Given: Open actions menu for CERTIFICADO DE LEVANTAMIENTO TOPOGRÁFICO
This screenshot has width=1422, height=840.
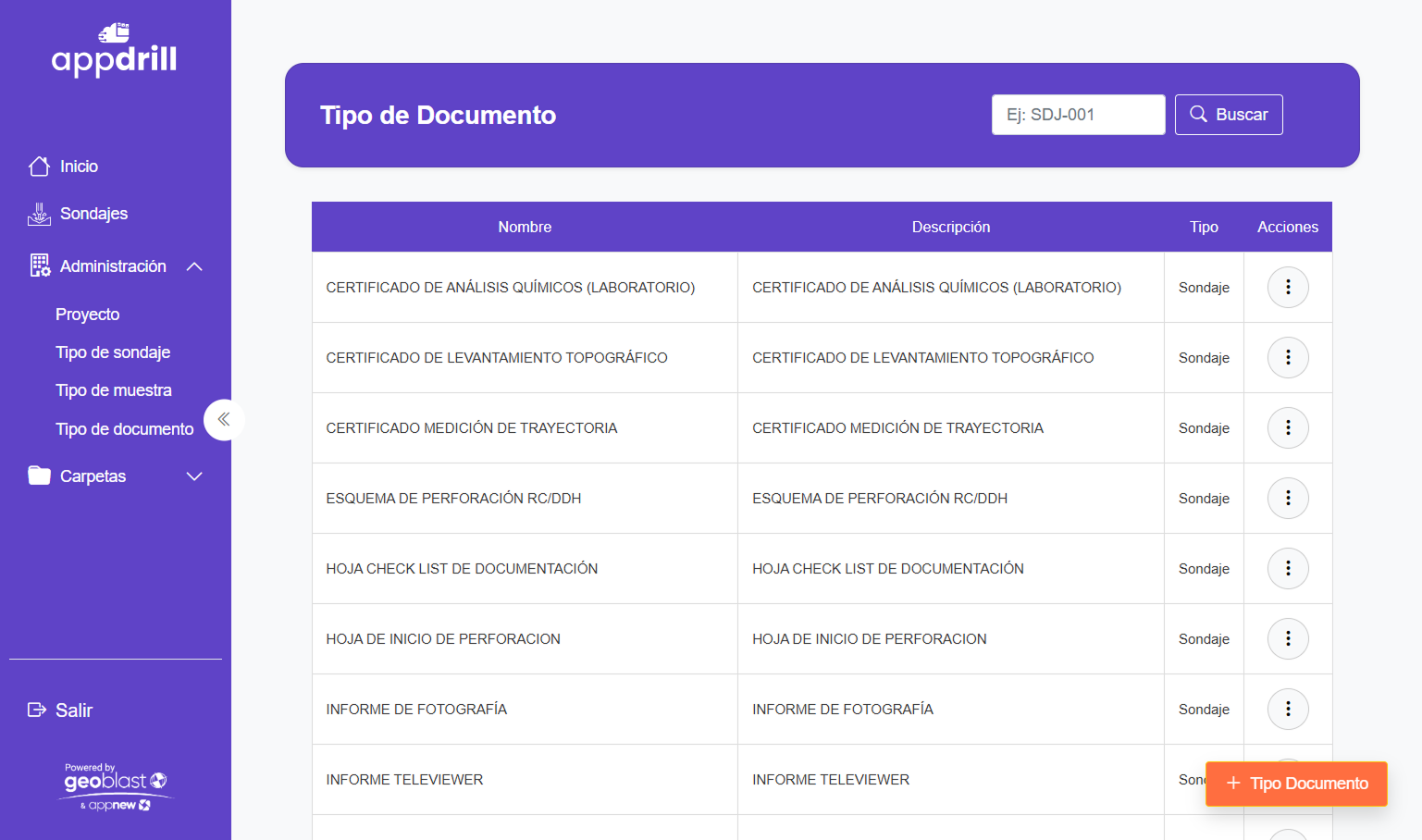Looking at the screenshot, I should point(1288,357).
